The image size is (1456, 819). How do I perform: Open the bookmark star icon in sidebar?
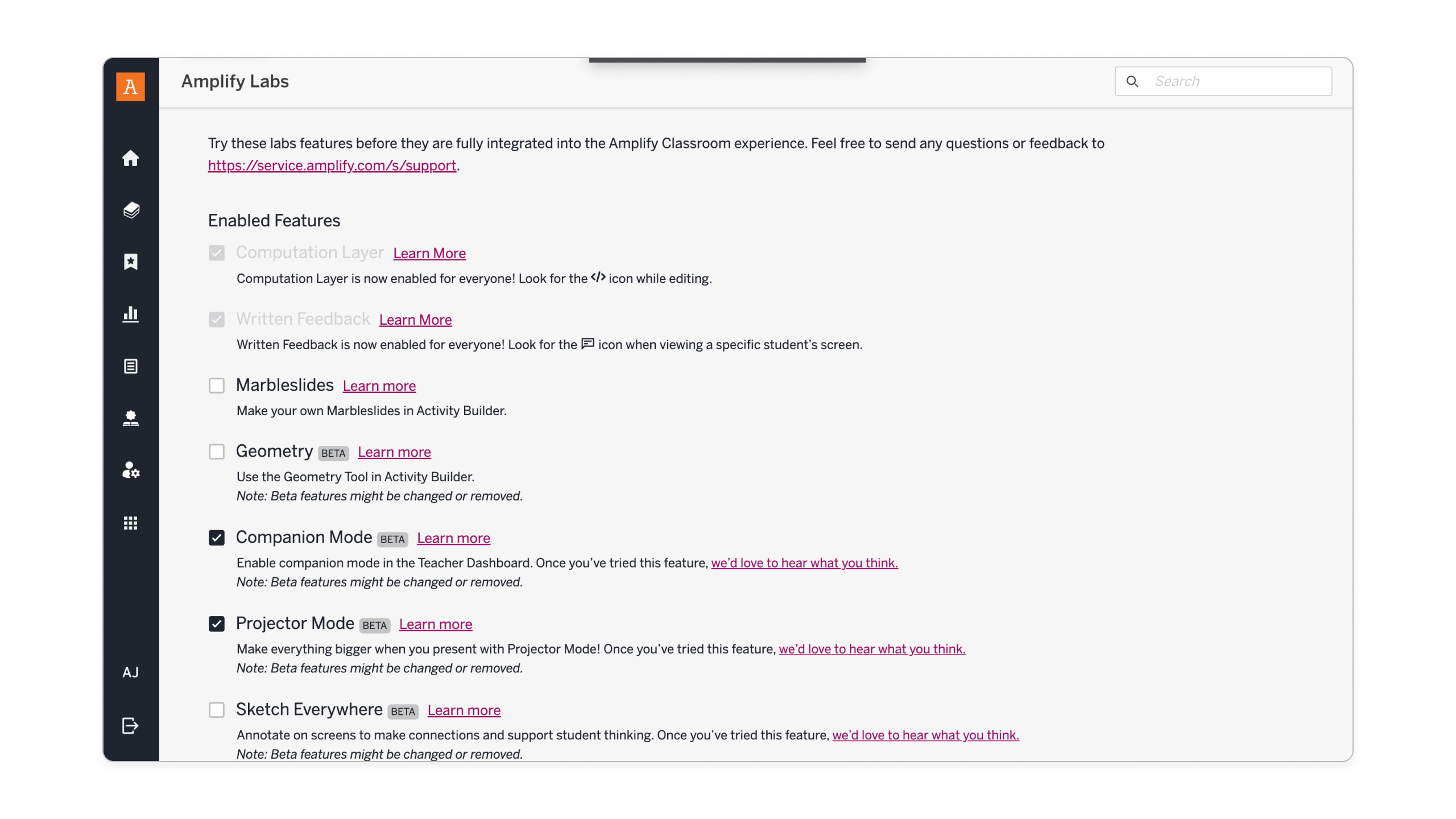[x=130, y=262]
